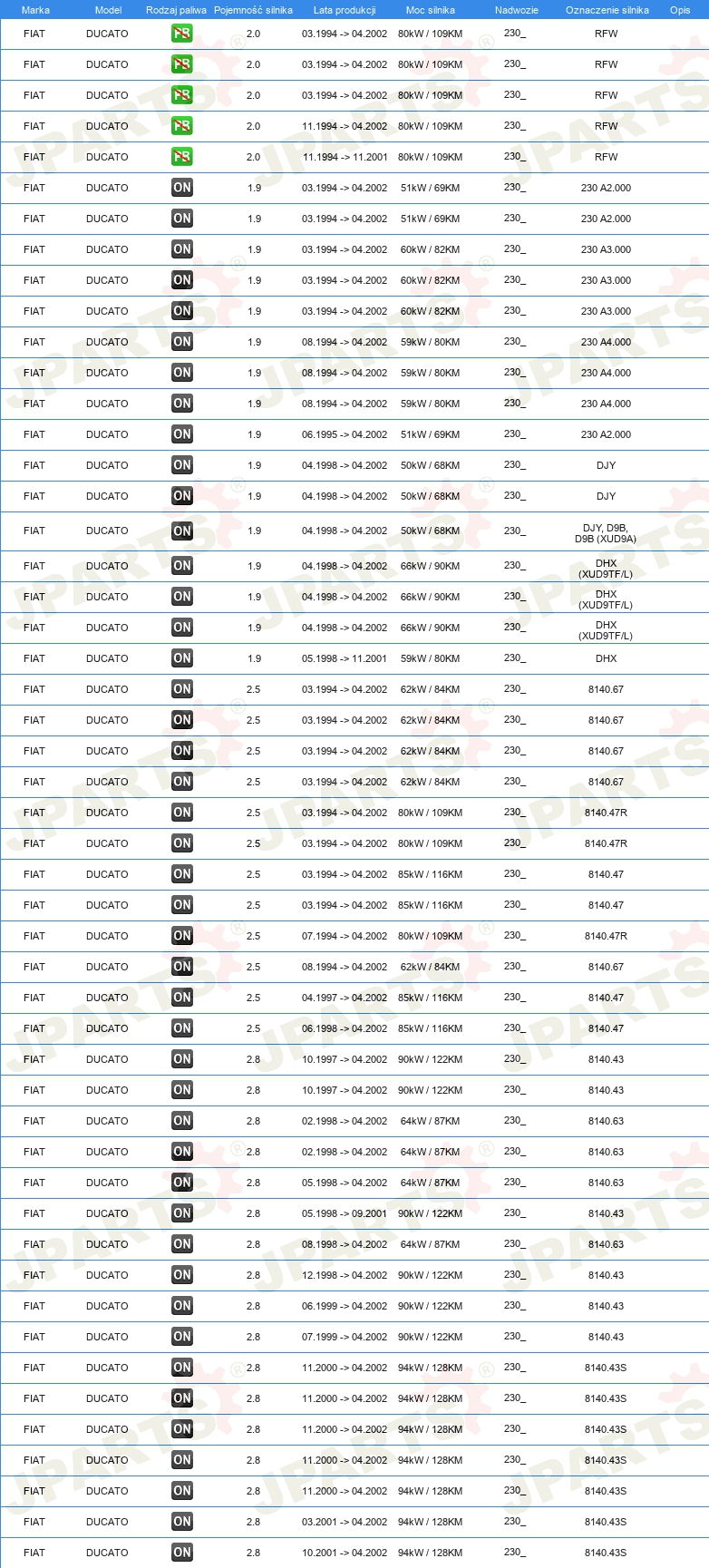Click 59kW / 80KM in 05.1998 -> 11.2001 row

pyautogui.click(x=430, y=658)
